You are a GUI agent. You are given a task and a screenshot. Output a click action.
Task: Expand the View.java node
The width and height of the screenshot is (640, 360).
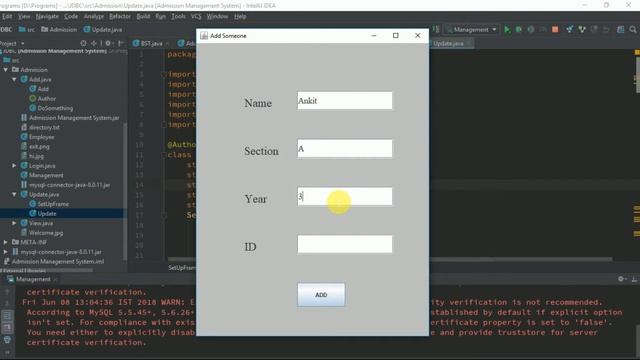[14, 223]
